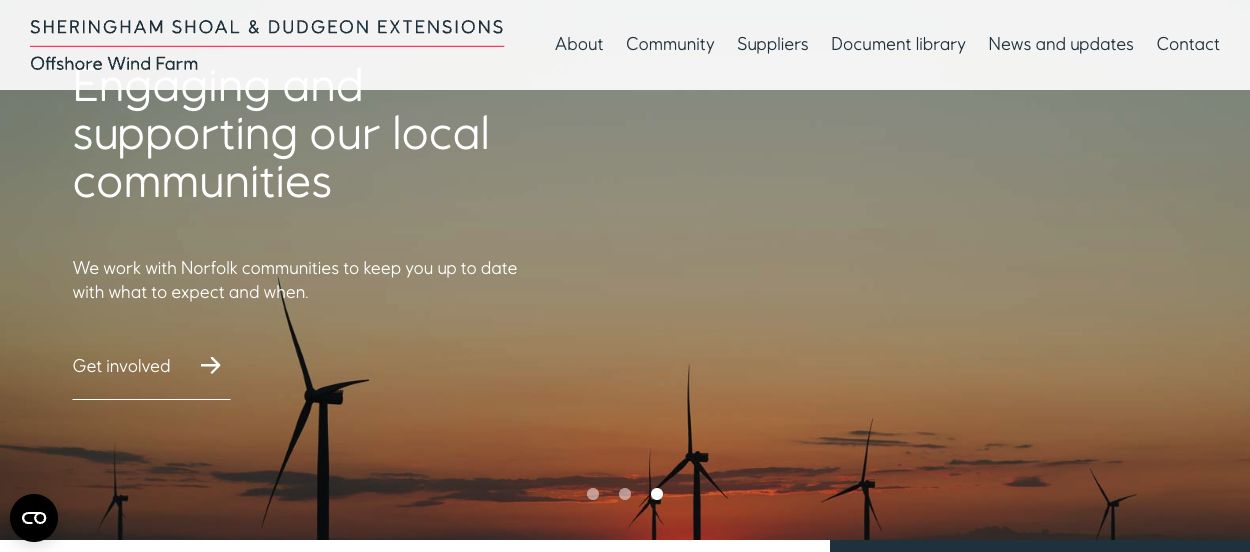Viewport: 1250px width, 552px height.
Task: Click the 'Offshore Wind Farm' subtitle text
Action: (x=114, y=64)
